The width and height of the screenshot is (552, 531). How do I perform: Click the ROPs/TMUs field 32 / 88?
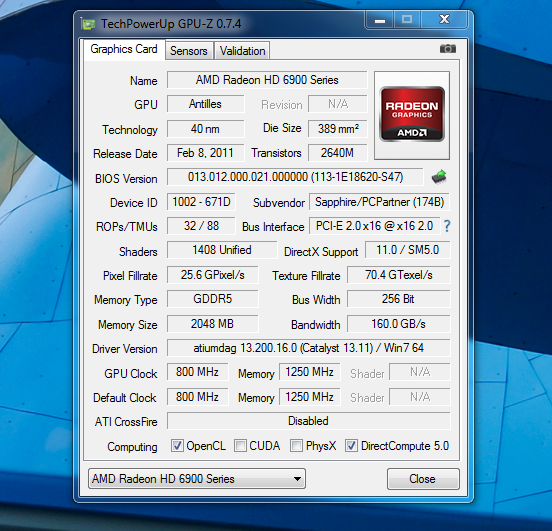(x=201, y=226)
